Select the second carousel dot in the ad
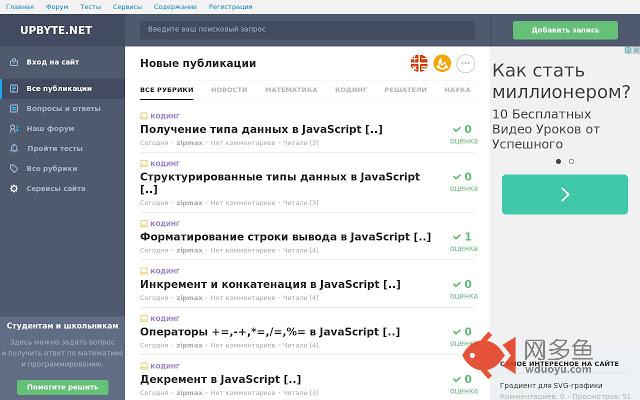640x400 pixels. click(x=571, y=161)
